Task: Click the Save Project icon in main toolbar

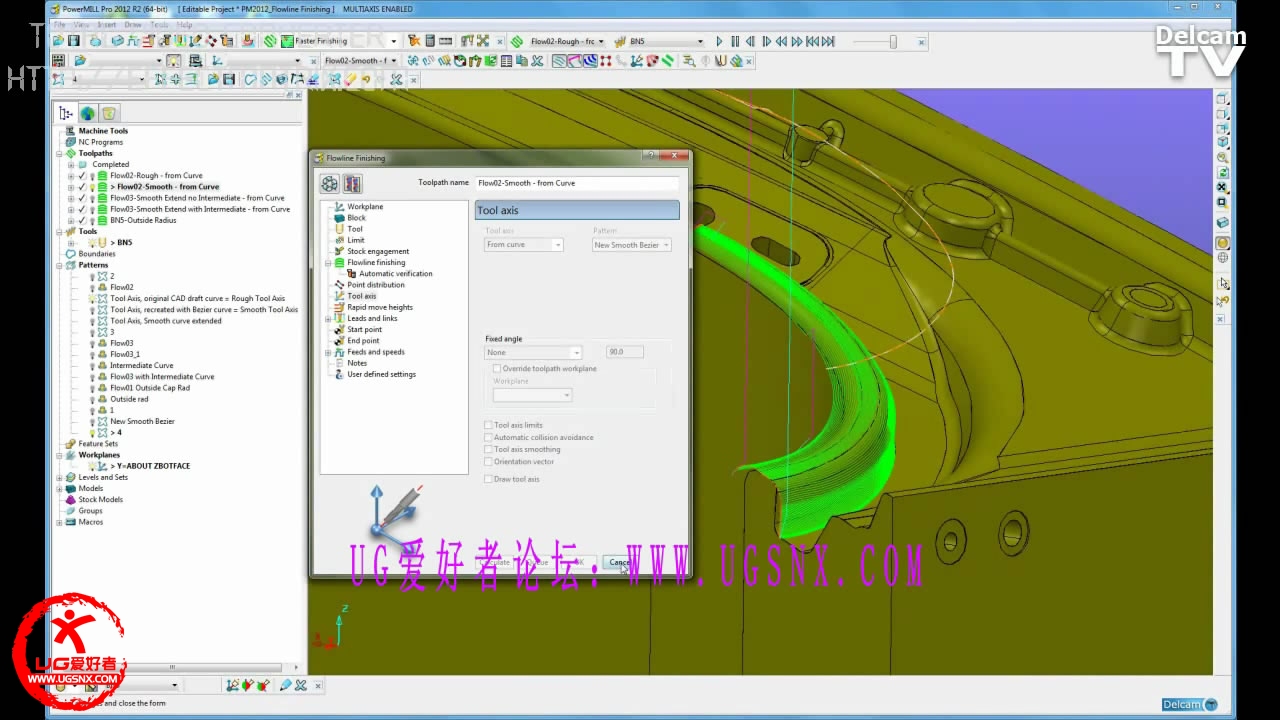Action: (x=73, y=41)
